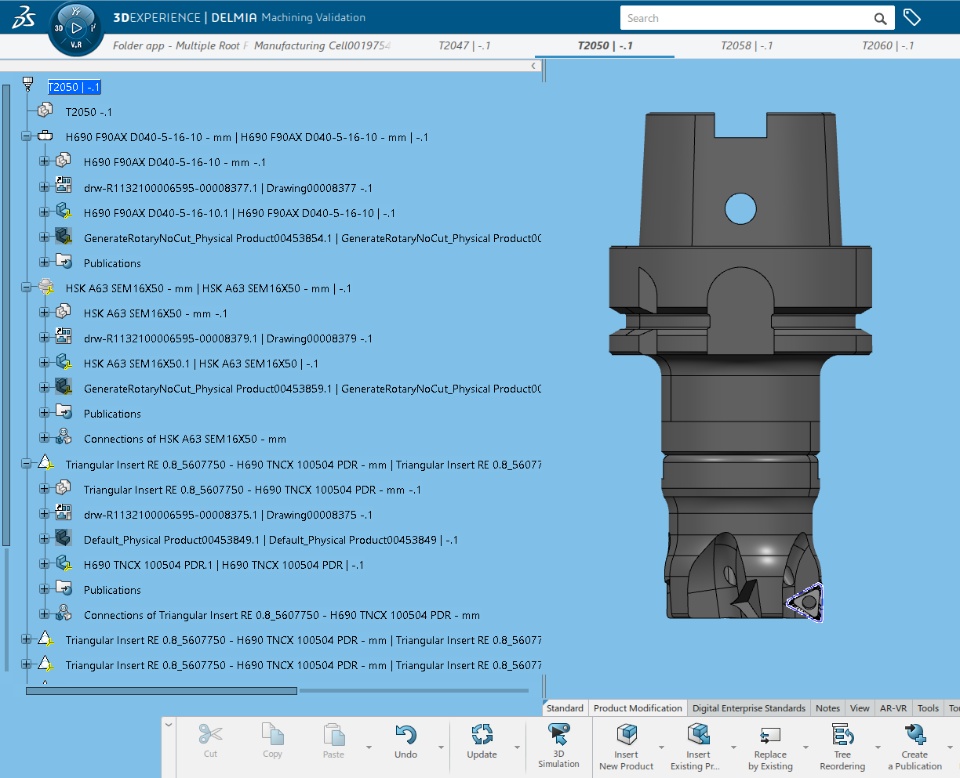The width and height of the screenshot is (960, 778).
Task: Expand drw-R1132100006595-00008379.1 drawing node
Action: 44,338
